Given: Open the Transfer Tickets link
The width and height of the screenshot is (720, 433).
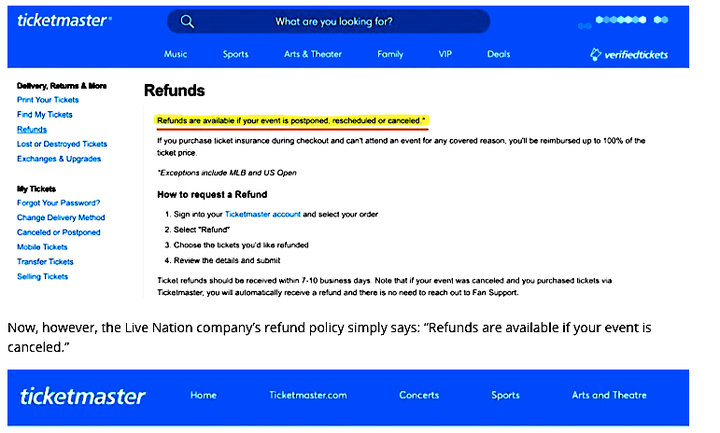Looking at the screenshot, I should point(45,261).
